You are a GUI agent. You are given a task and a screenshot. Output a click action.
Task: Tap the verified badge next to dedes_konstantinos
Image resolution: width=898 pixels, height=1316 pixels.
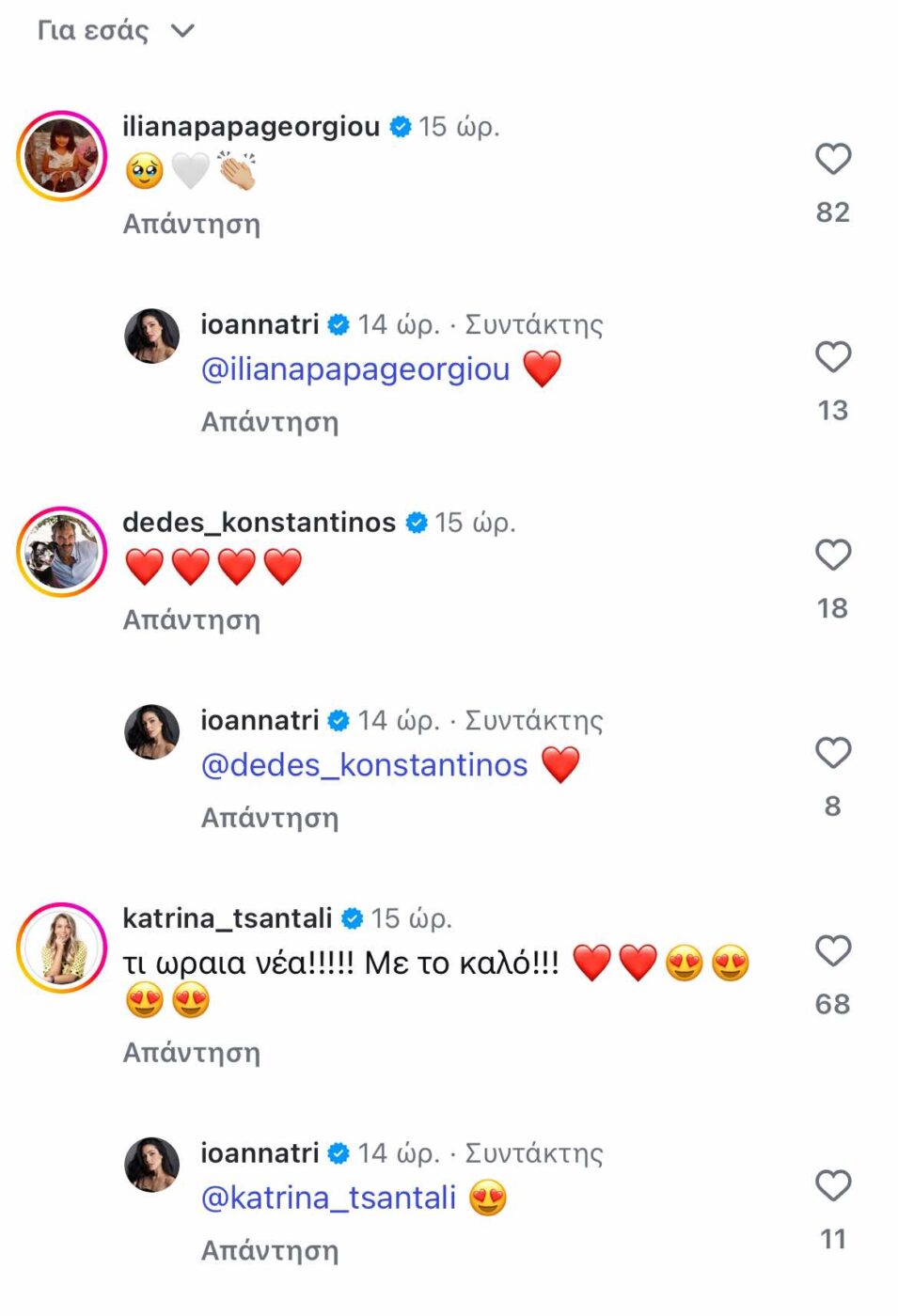pyautogui.click(x=417, y=523)
